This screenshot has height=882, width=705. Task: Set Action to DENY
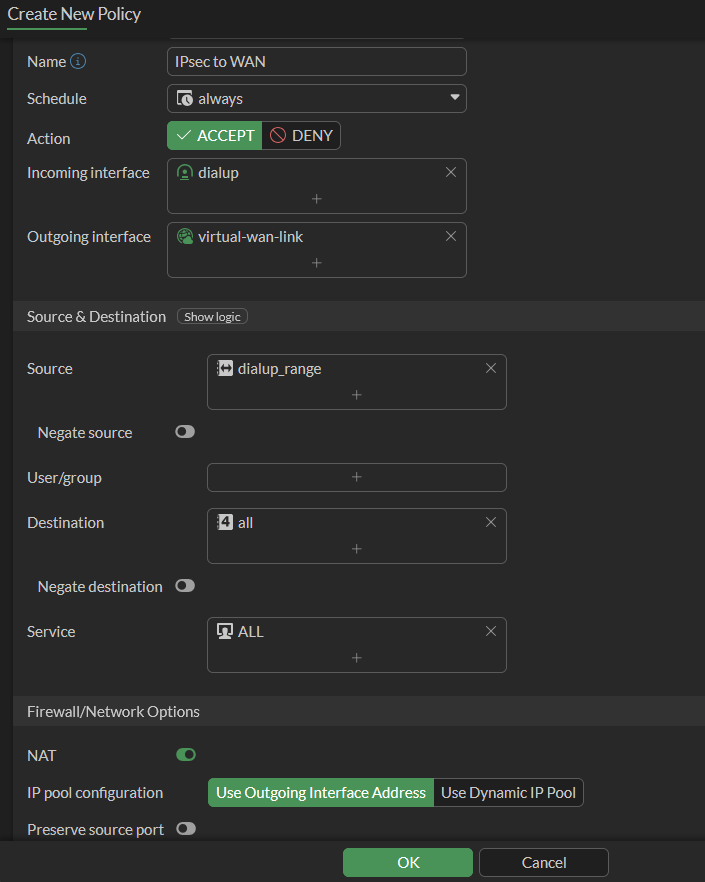(x=301, y=136)
